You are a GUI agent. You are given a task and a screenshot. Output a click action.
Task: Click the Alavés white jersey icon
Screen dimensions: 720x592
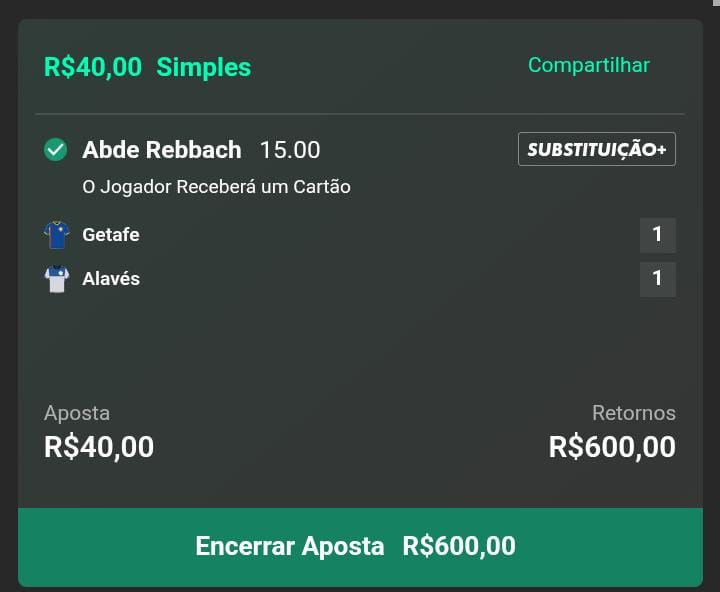click(56, 279)
